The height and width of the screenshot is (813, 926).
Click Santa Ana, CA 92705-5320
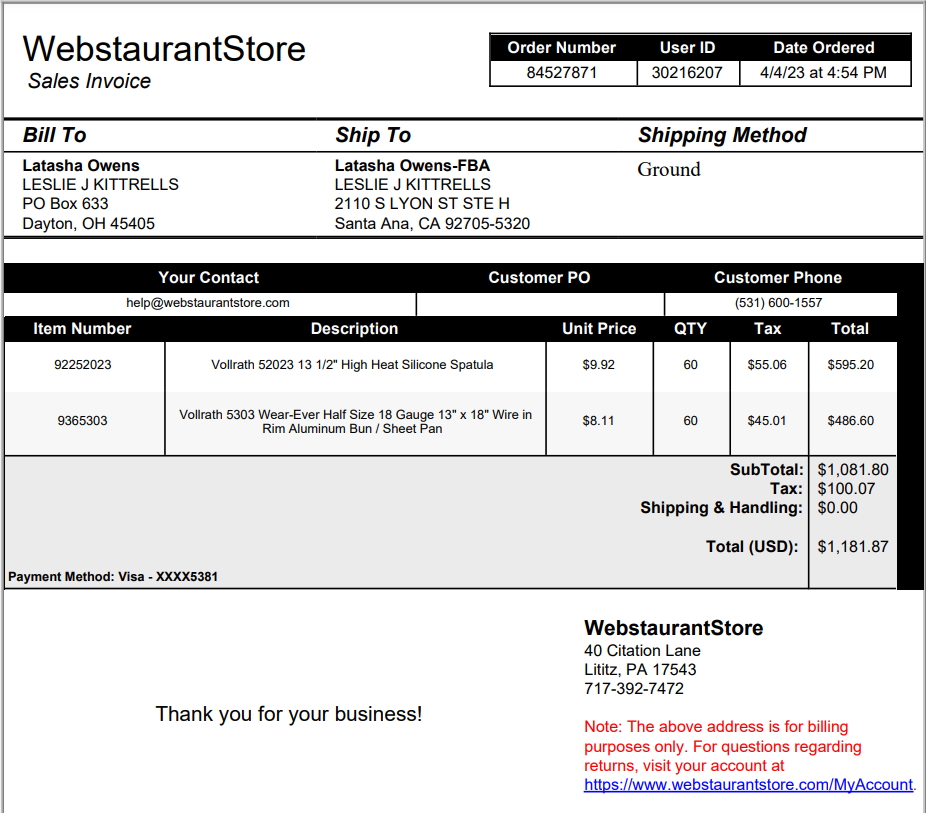pyautogui.click(x=432, y=224)
